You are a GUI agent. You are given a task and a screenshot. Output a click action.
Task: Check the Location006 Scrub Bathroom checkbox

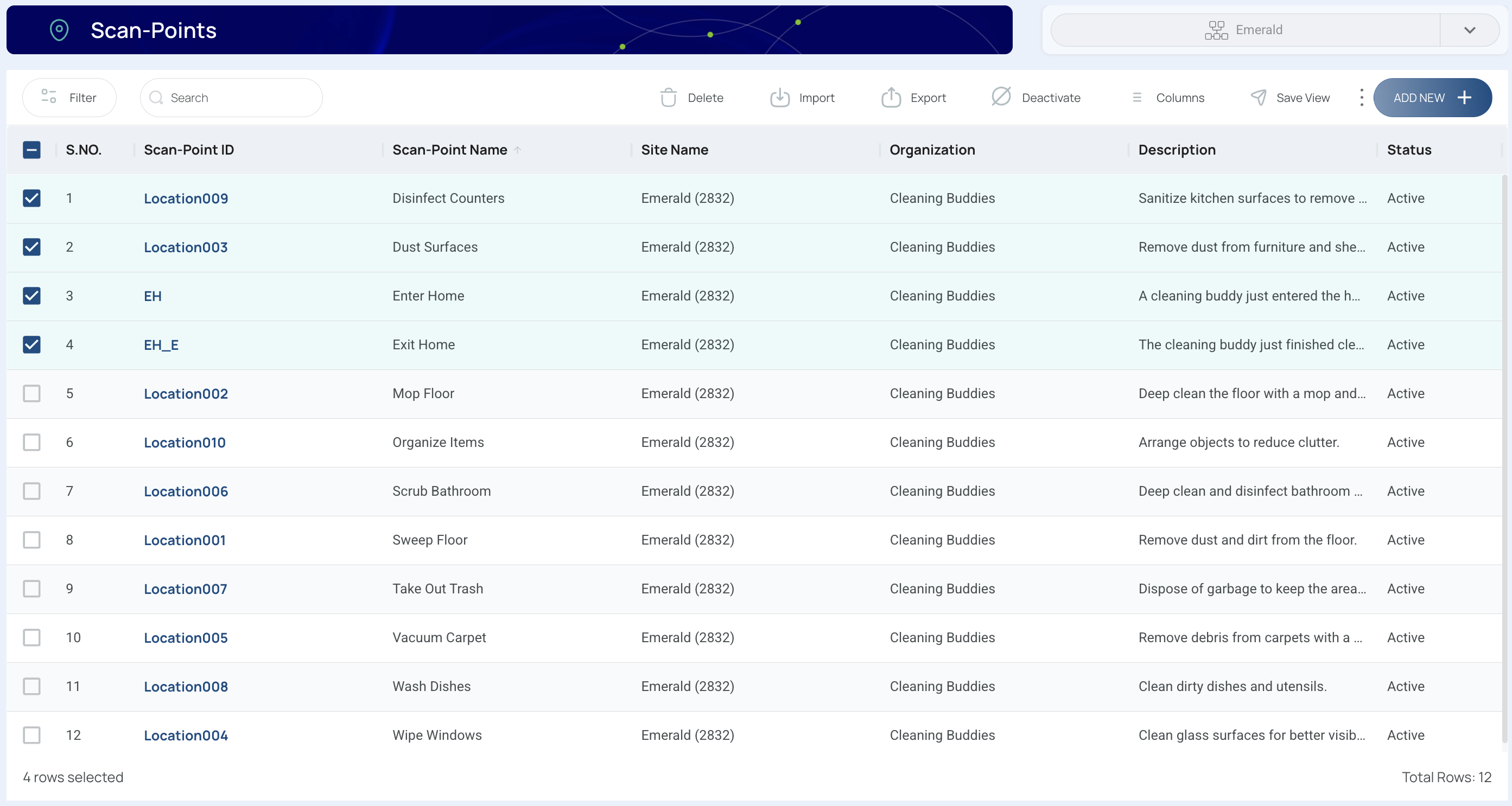coord(31,491)
